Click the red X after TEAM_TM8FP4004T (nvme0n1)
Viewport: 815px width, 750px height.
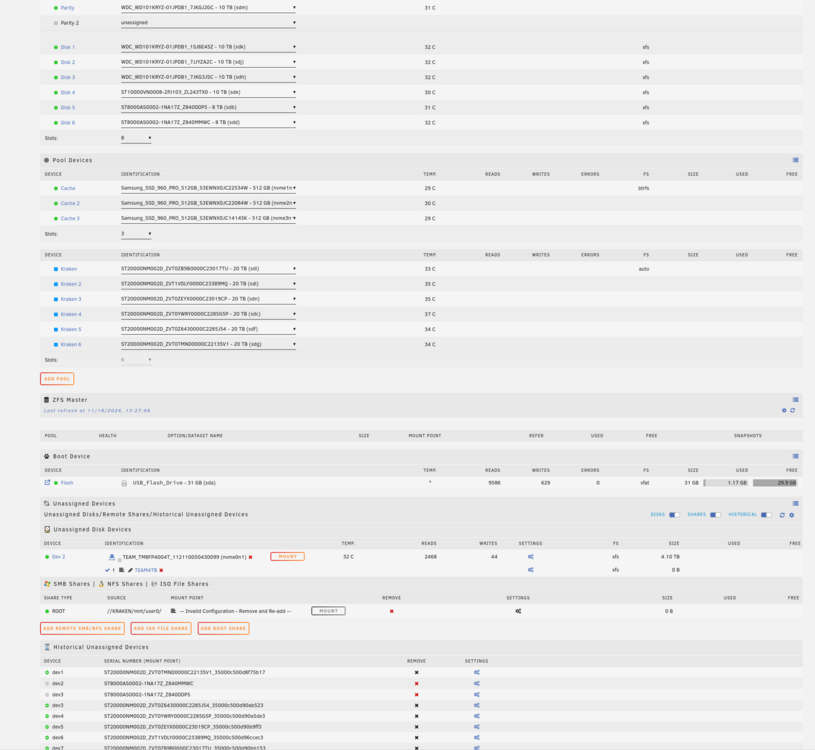tap(251, 557)
